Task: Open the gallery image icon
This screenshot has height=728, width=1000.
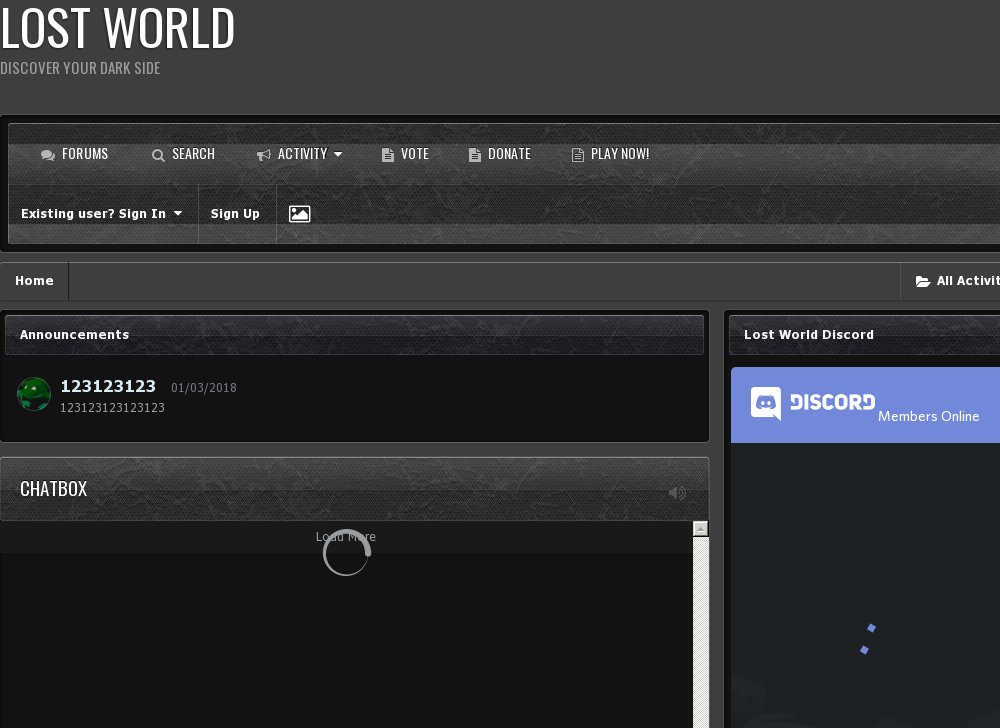Action: click(299, 214)
